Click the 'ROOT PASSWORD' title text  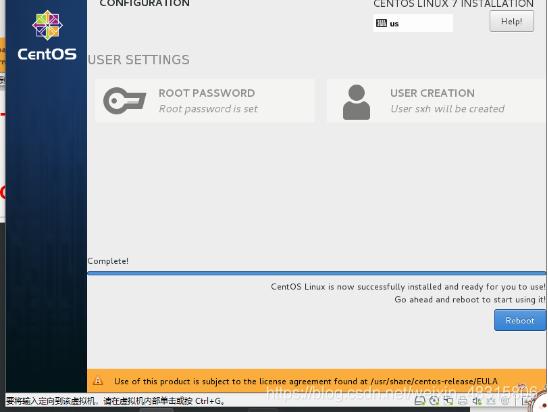pyautogui.click(x=207, y=93)
